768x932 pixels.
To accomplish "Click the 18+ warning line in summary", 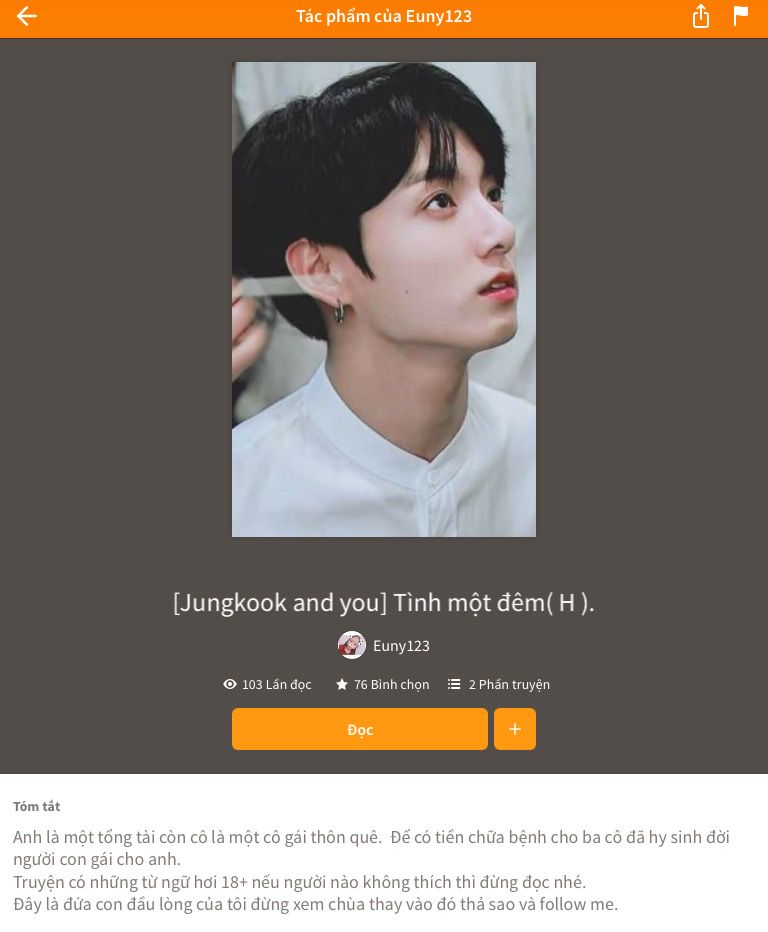I will (x=300, y=882).
